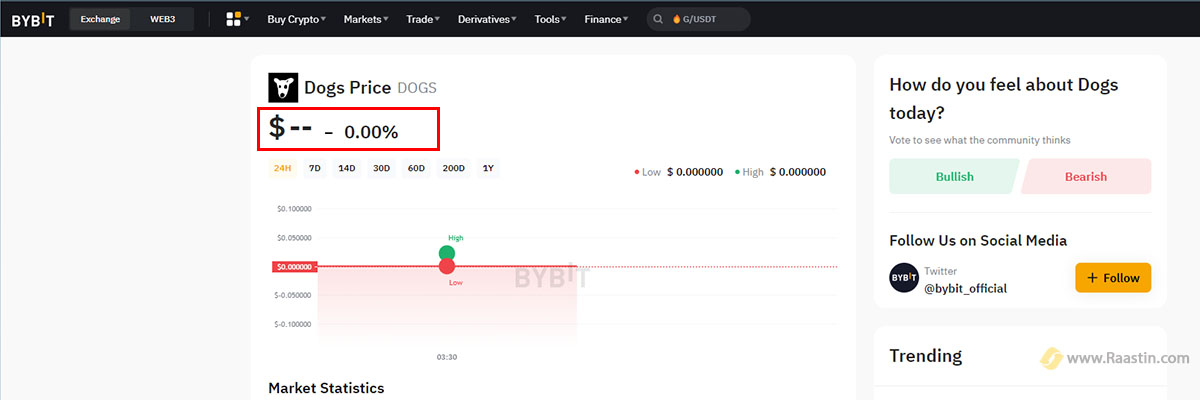1200x400 pixels.
Task: Click the Market Statistics heading
Action: (x=326, y=388)
